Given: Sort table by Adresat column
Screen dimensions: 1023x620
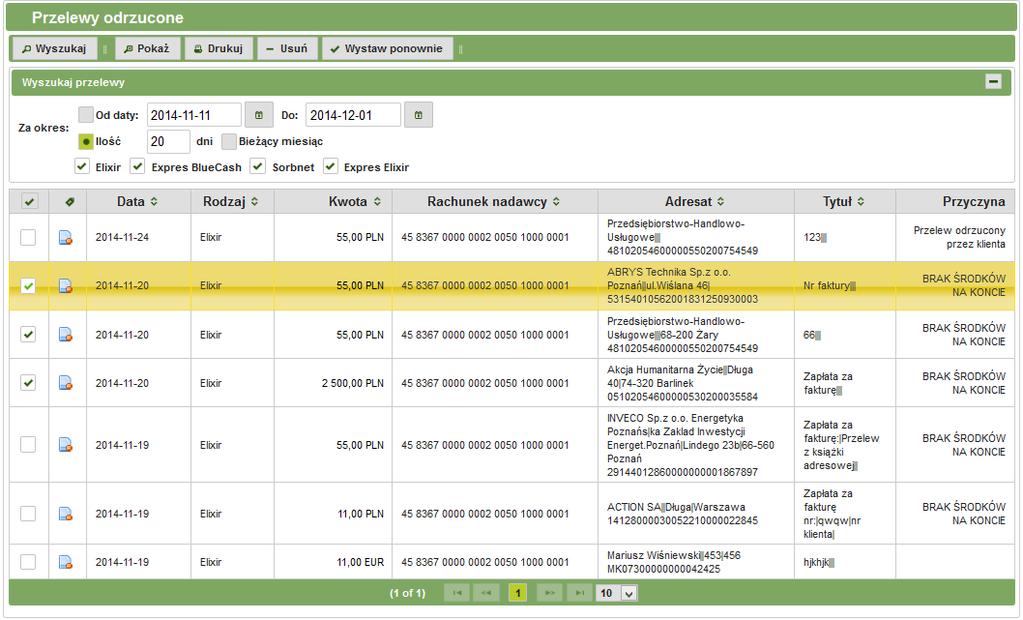Looking at the screenshot, I should 695,202.
